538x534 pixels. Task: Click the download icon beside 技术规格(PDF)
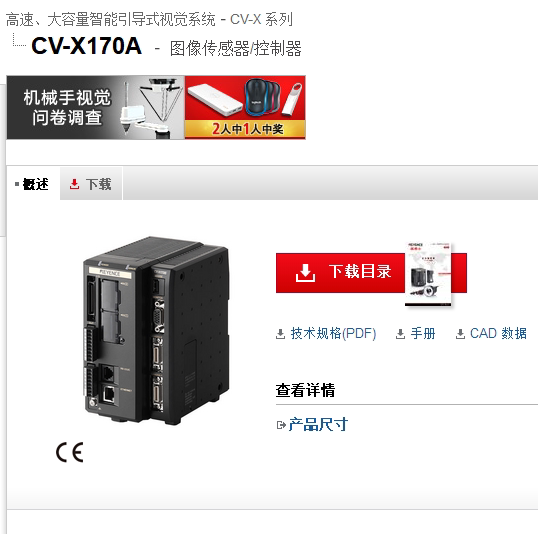[281, 334]
